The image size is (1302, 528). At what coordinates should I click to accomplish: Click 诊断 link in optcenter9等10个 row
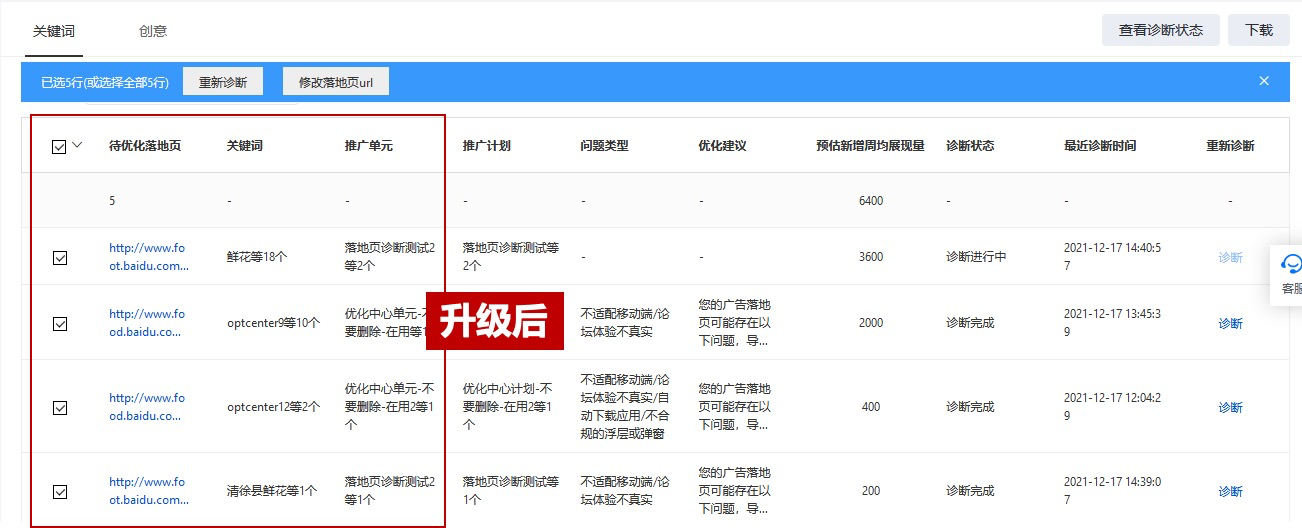[1230, 324]
